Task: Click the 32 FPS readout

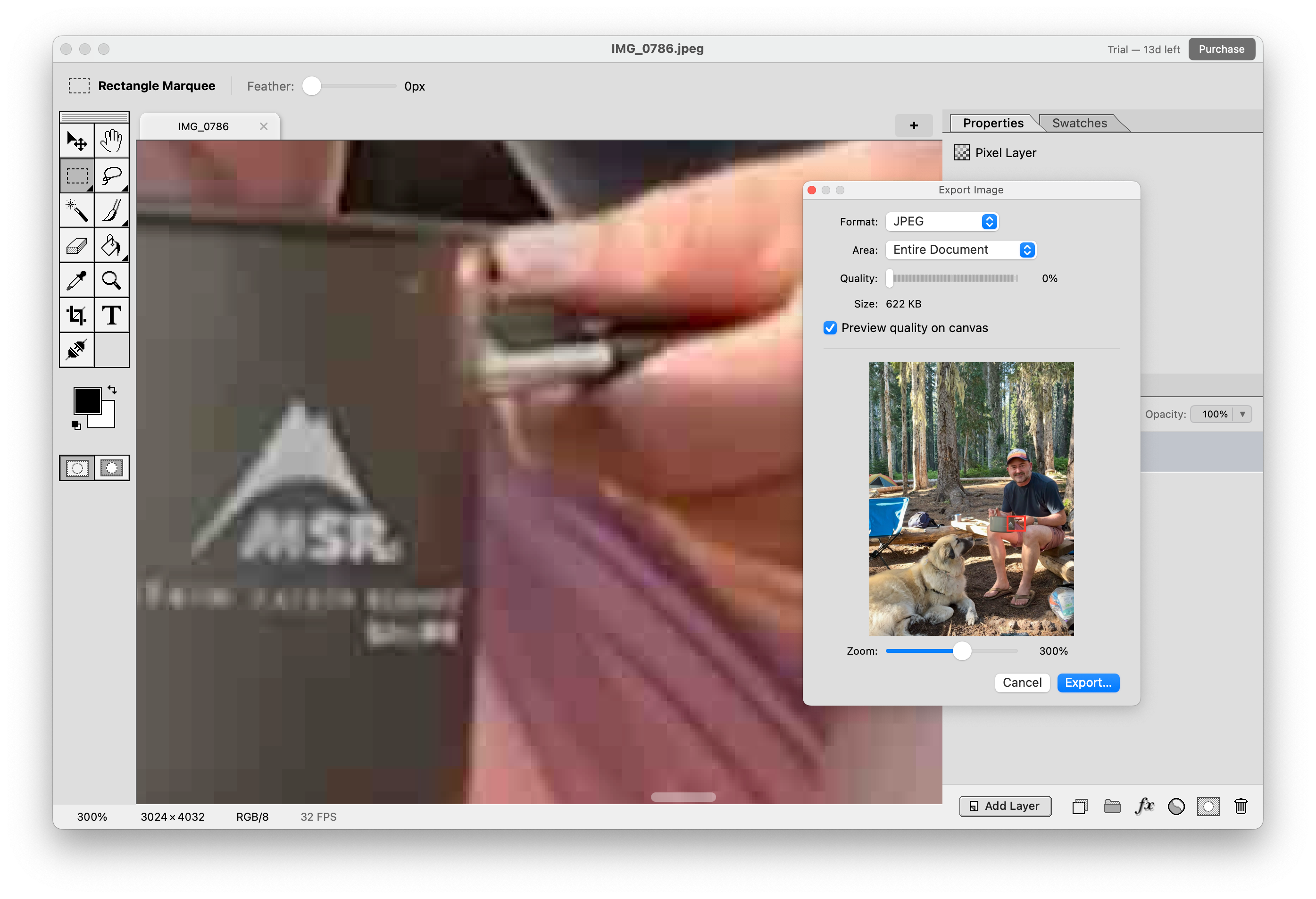Action: tap(318, 817)
